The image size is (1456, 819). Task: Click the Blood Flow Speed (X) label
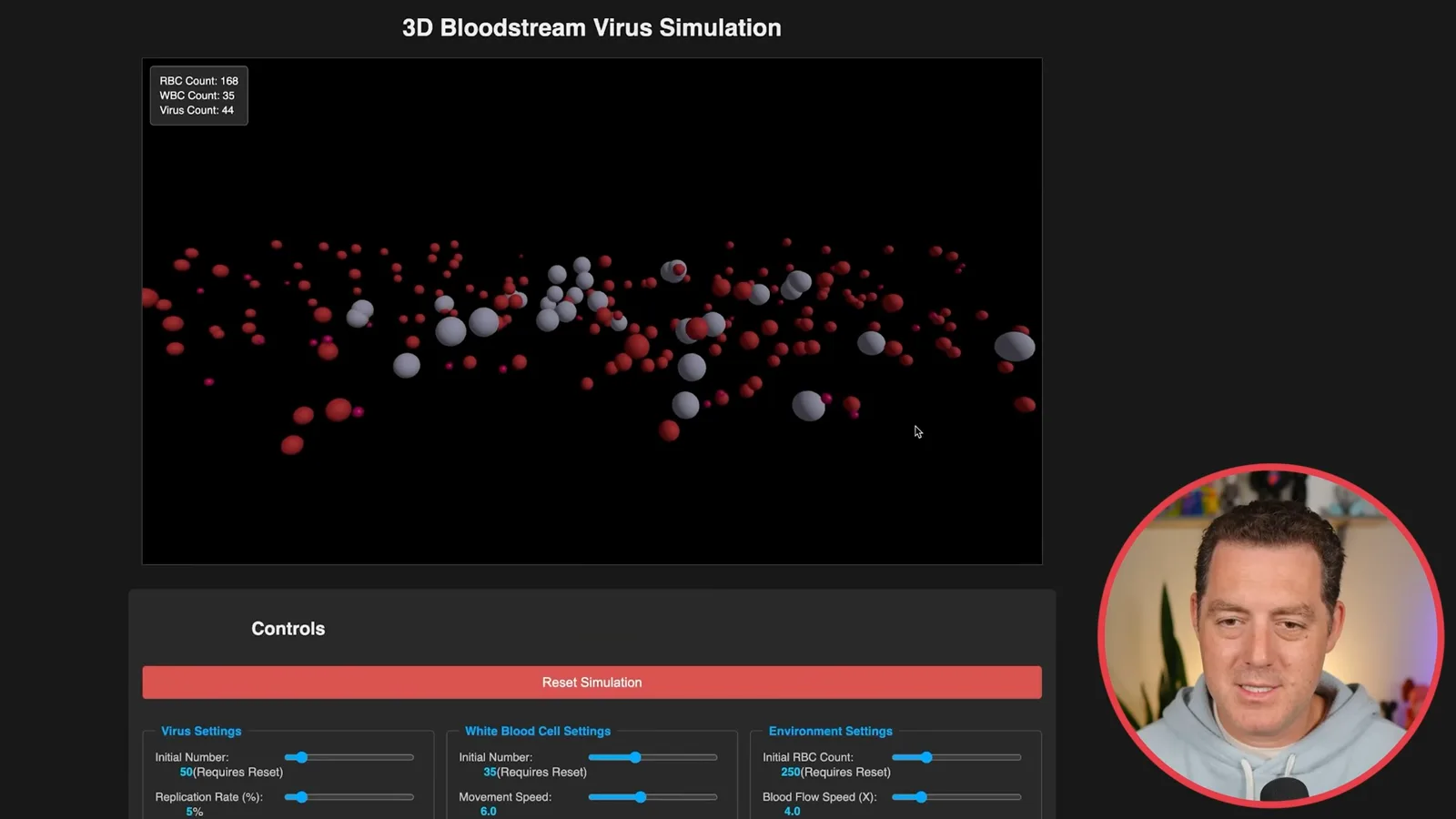click(x=820, y=797)
